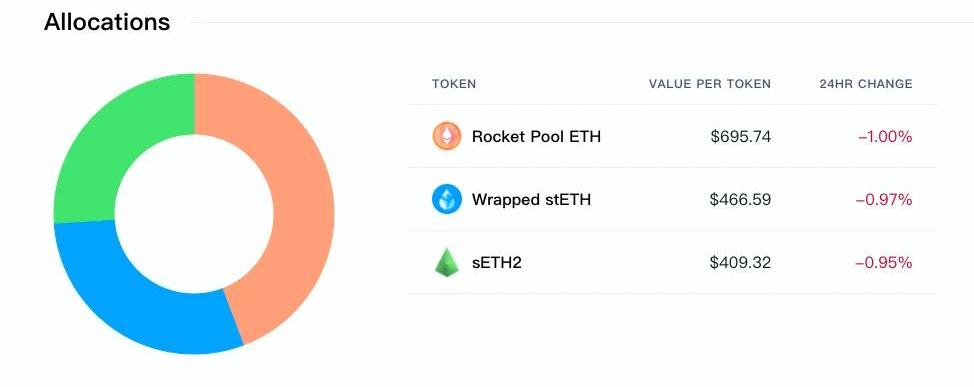Sort by VALUE PER TOKEN column header
Screen dimensions: 974x387
tap(709, 84)
